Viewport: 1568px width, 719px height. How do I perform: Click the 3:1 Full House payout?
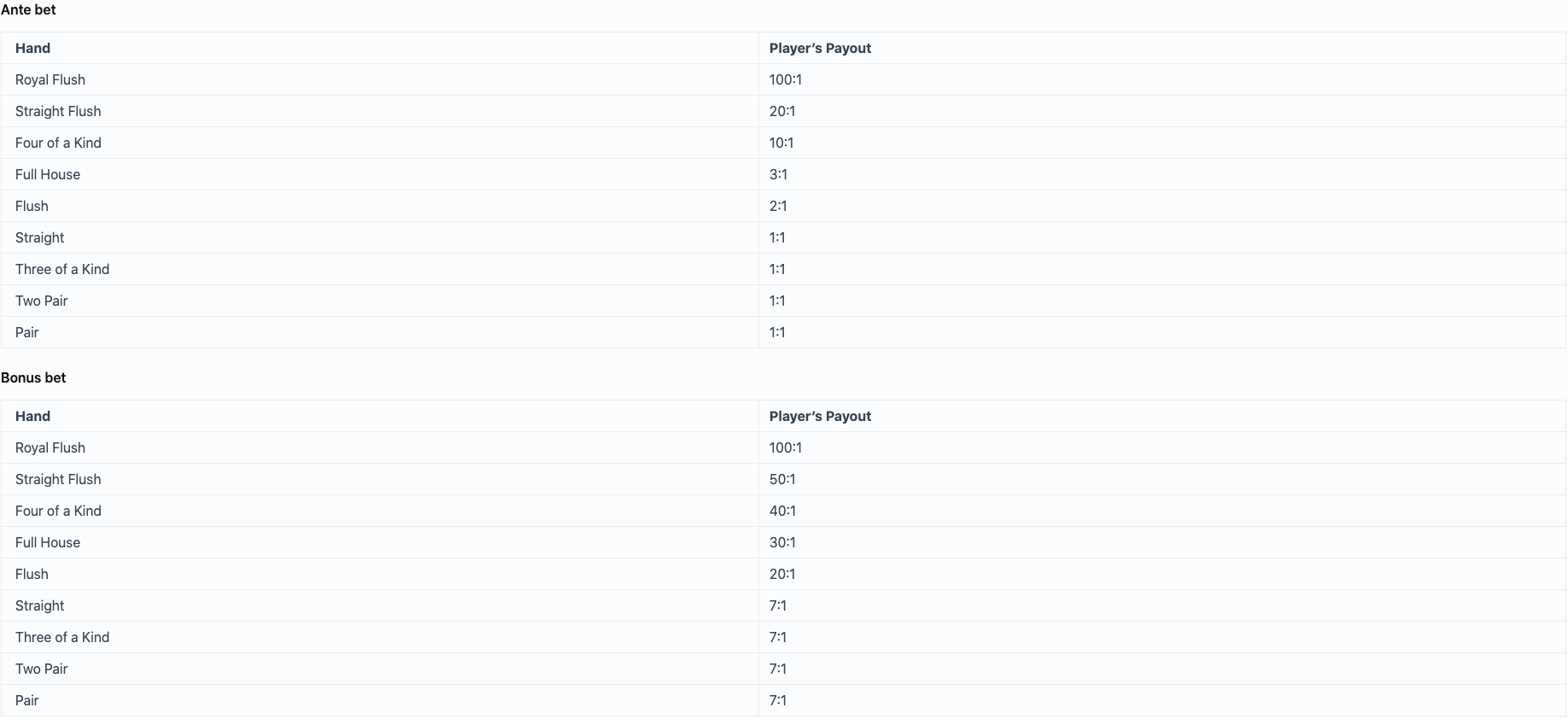[x=778, y=174]
